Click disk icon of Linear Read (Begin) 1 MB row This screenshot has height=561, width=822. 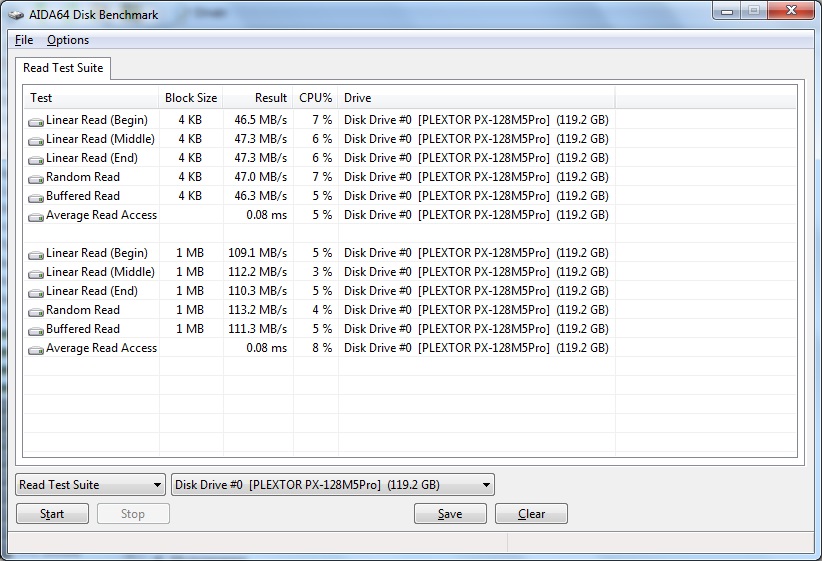pyautogui.click(x=36, y=255)
